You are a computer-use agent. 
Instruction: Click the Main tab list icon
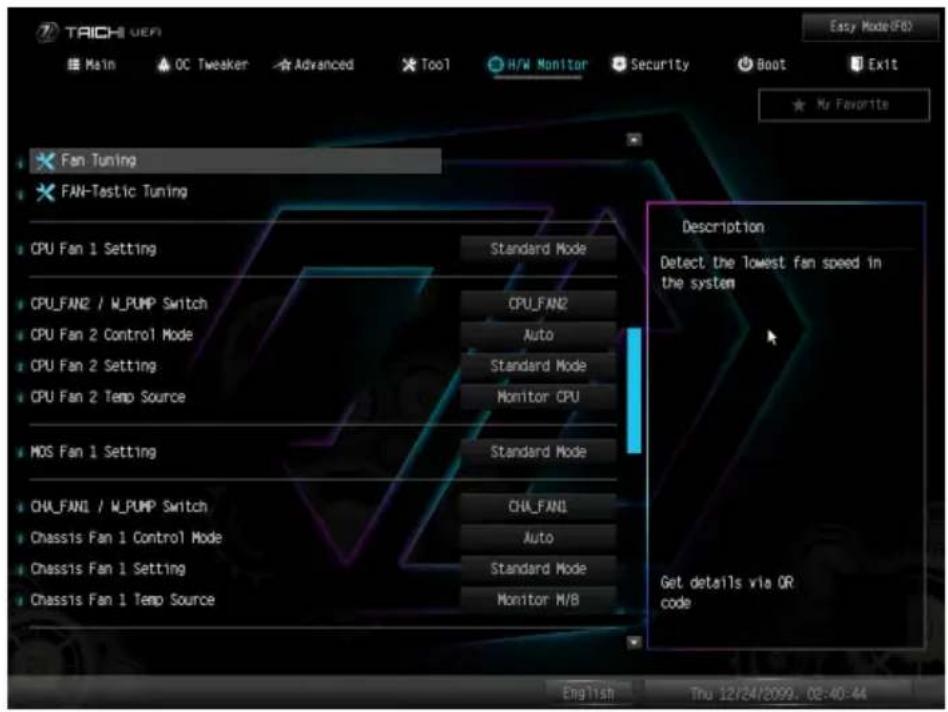[x=73, y=65]
